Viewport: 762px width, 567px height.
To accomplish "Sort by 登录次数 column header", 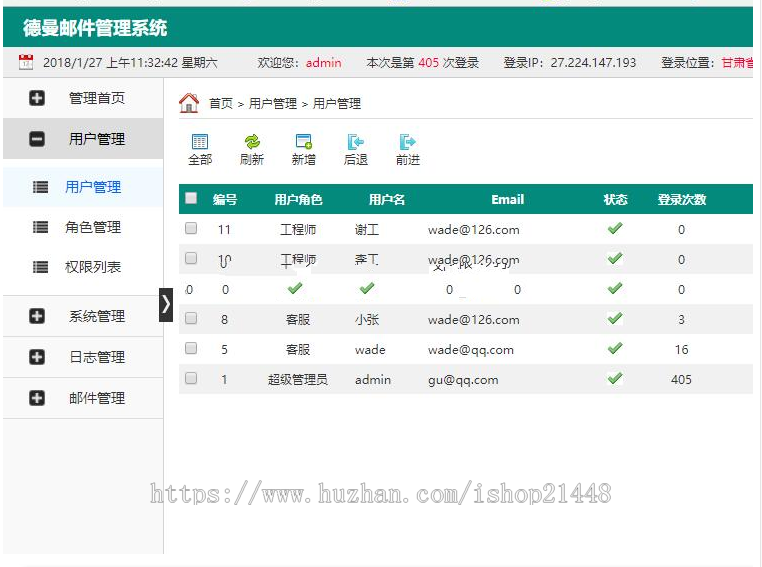I will pyautogui.click(x=681, y=199).
